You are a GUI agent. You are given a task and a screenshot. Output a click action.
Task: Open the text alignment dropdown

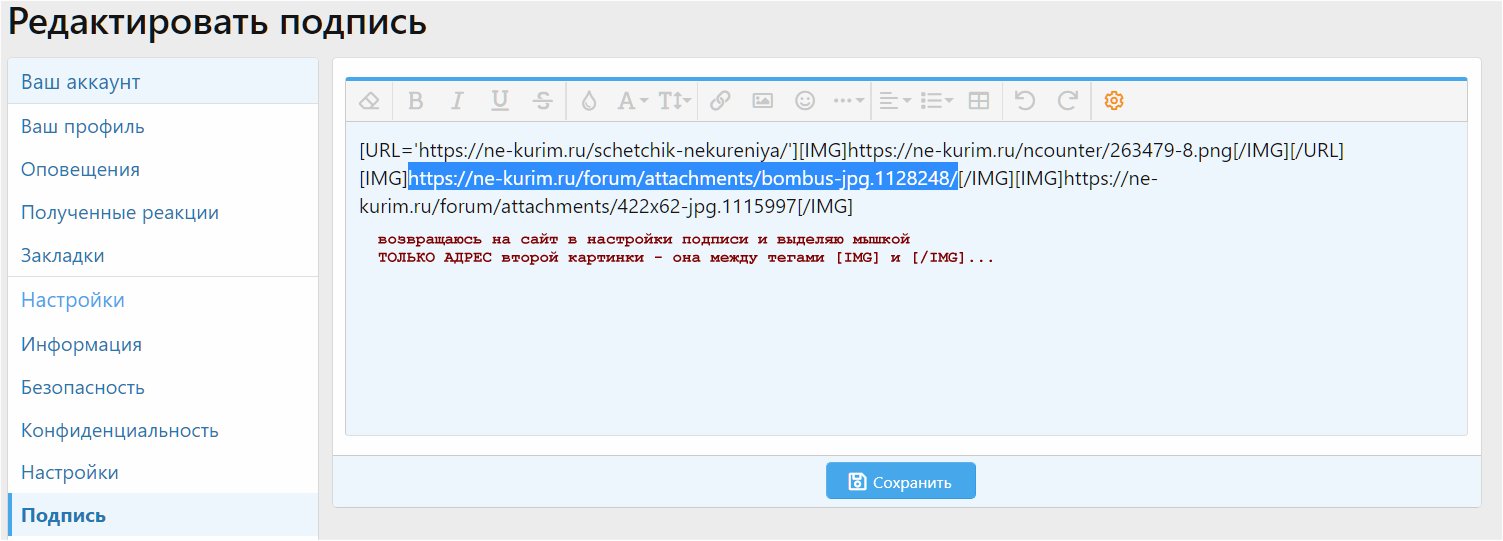[894, 100]
